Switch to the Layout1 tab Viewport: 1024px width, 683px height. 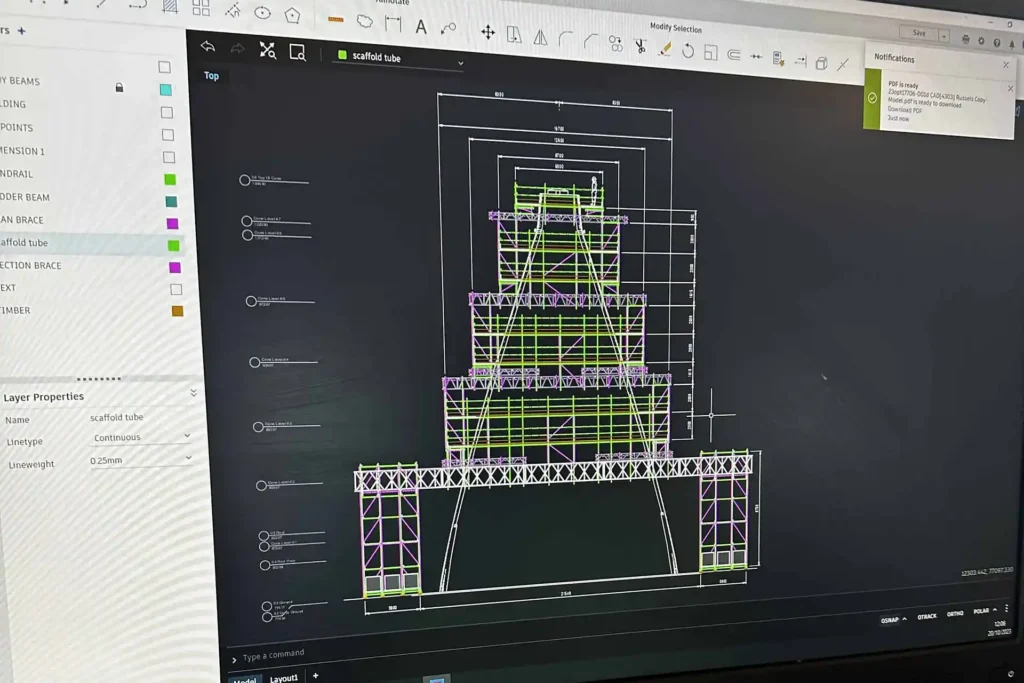pos(284,678)
